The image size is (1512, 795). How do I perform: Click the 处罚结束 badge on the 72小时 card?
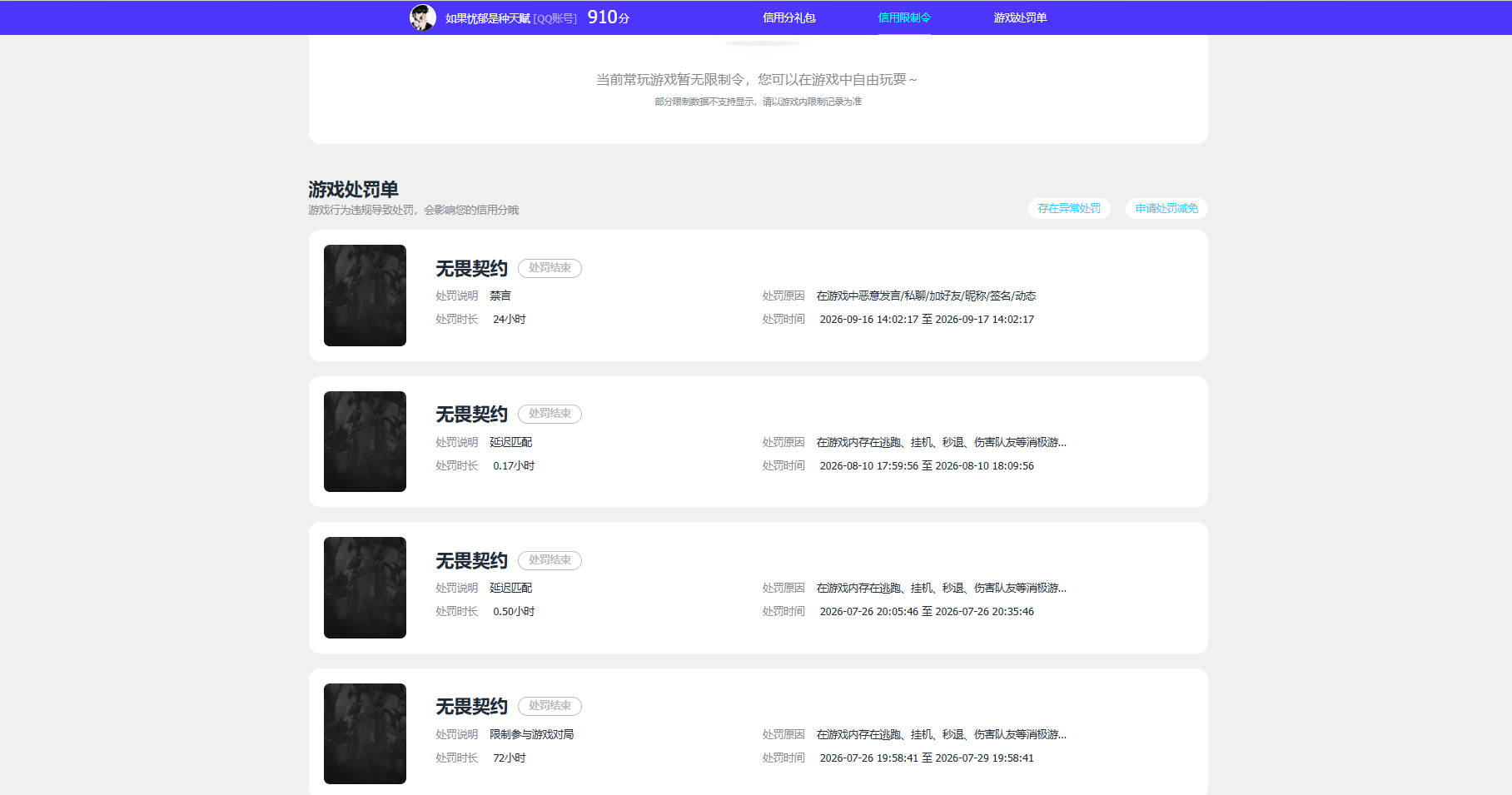550,706
